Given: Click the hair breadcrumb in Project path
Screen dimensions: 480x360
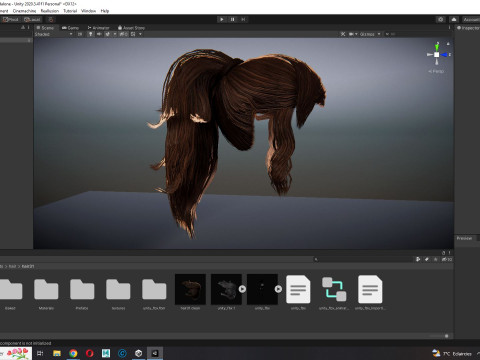Looking at the screenshot, I should point(12,266).
